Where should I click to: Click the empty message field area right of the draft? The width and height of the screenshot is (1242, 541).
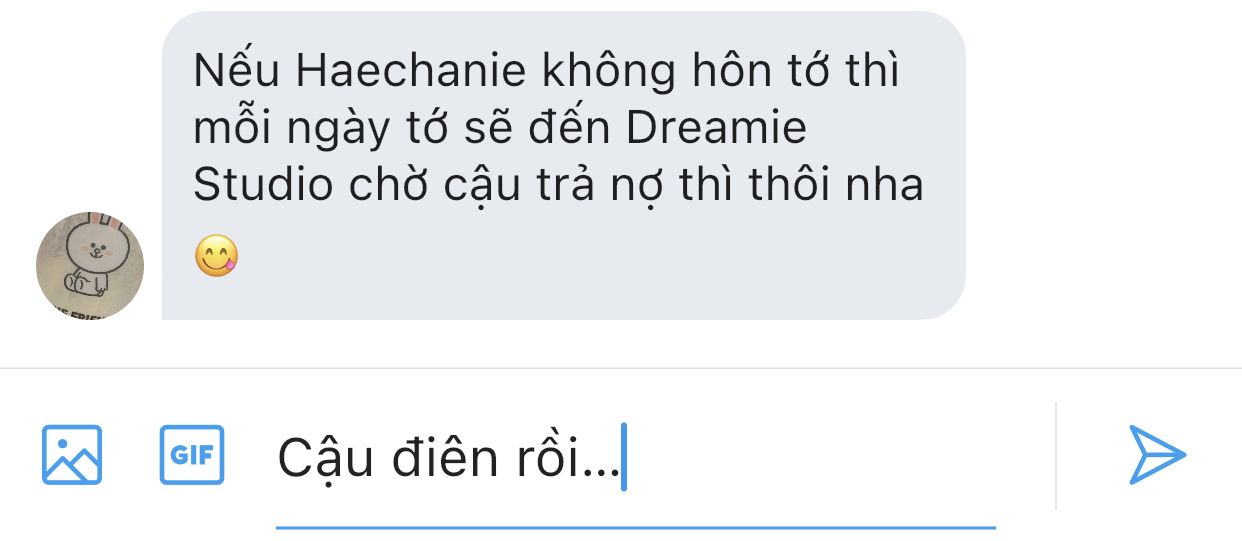(x=812, y=459)
